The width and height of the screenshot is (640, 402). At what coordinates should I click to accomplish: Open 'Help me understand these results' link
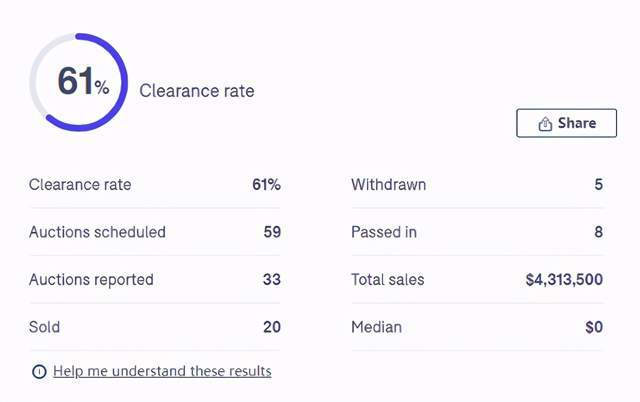click(162, 371)
